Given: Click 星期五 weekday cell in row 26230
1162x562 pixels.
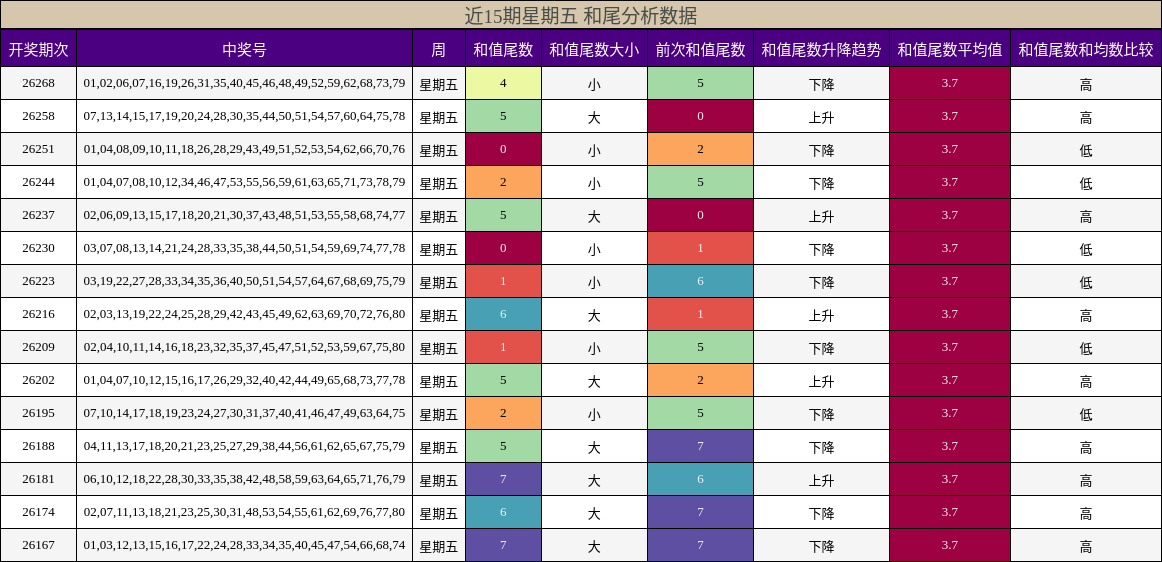Looking at the screenshot, I should tap(439, 248).
